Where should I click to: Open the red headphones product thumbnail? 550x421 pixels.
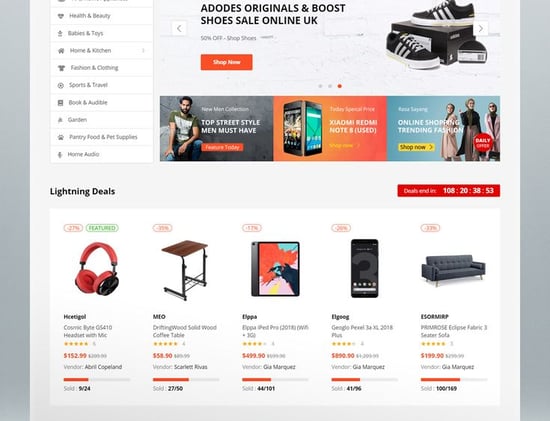tap(97, 268)
